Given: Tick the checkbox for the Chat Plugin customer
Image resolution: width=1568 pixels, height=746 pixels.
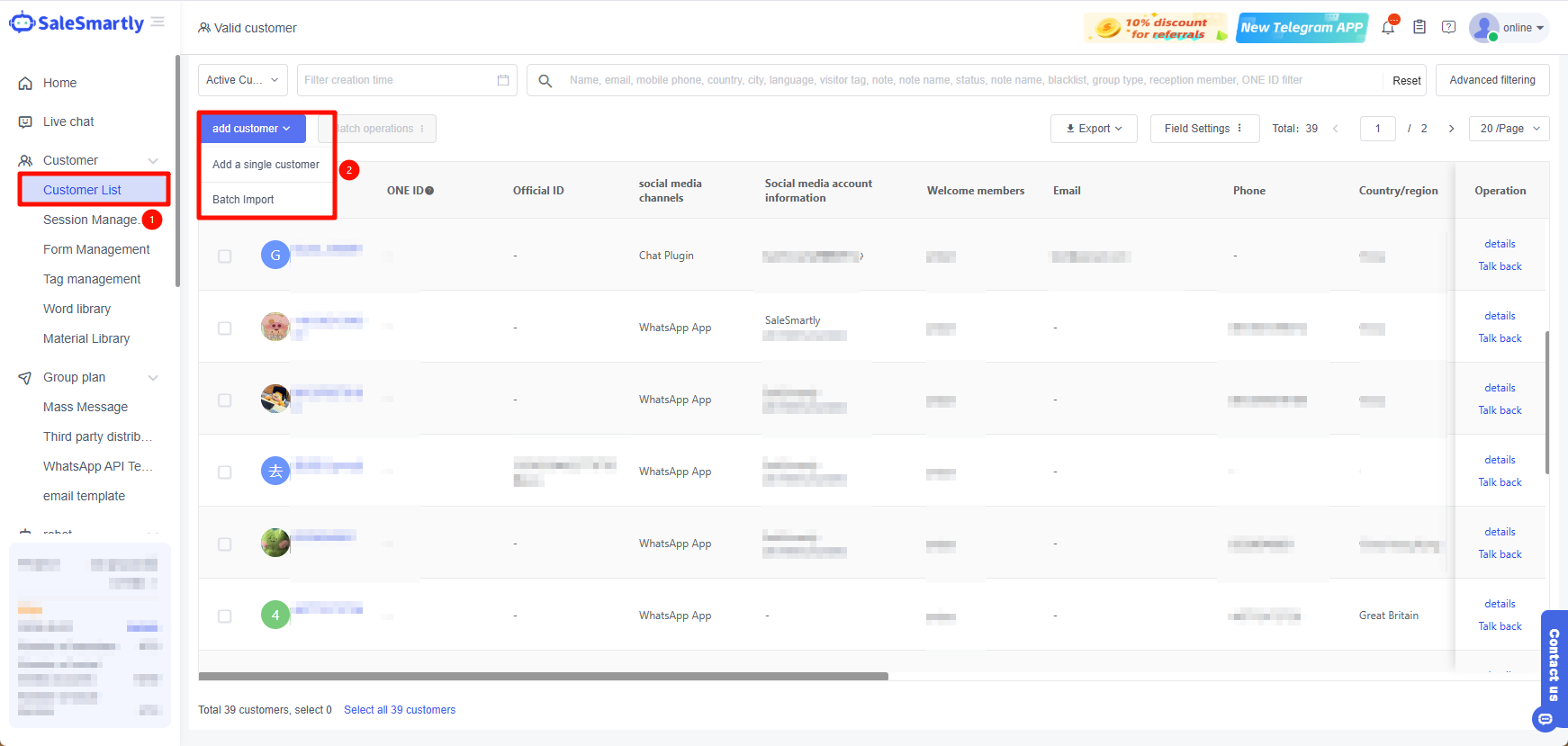Looking at the screenshot, I should coord(225,256).
